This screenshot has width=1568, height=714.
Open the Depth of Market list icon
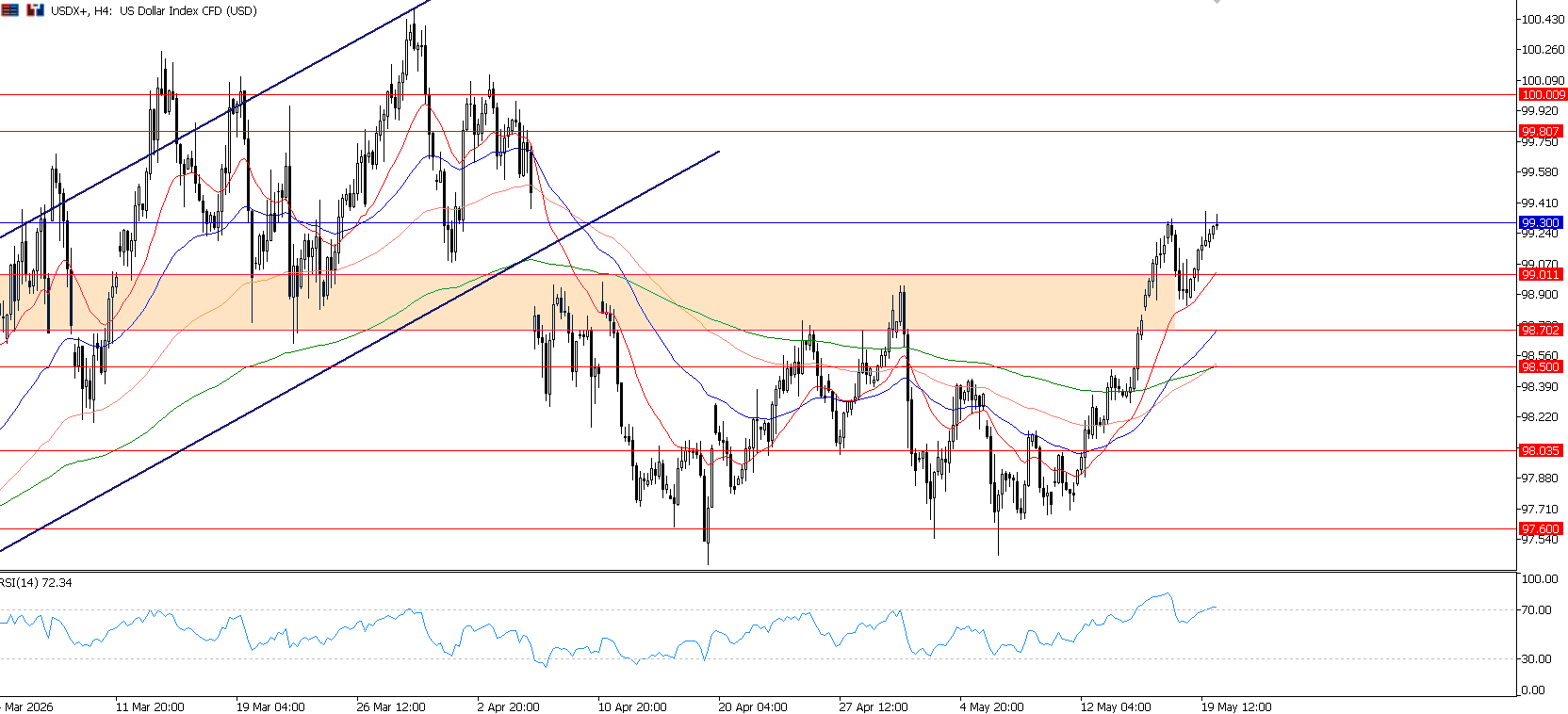(9, 10)
